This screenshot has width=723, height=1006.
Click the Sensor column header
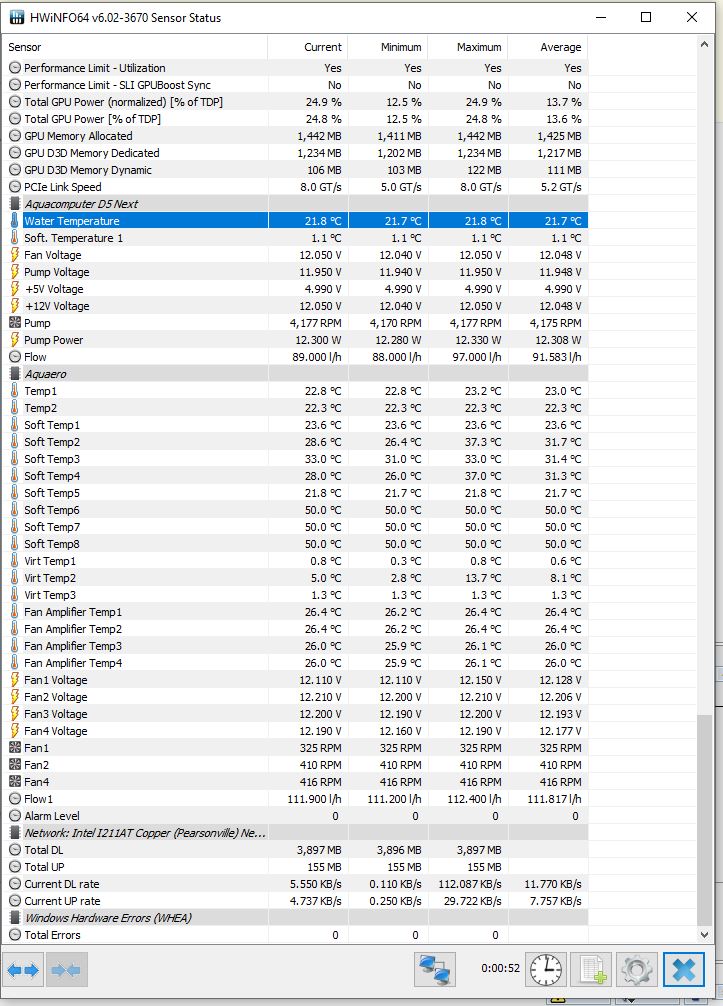click(x=136, y=47)
